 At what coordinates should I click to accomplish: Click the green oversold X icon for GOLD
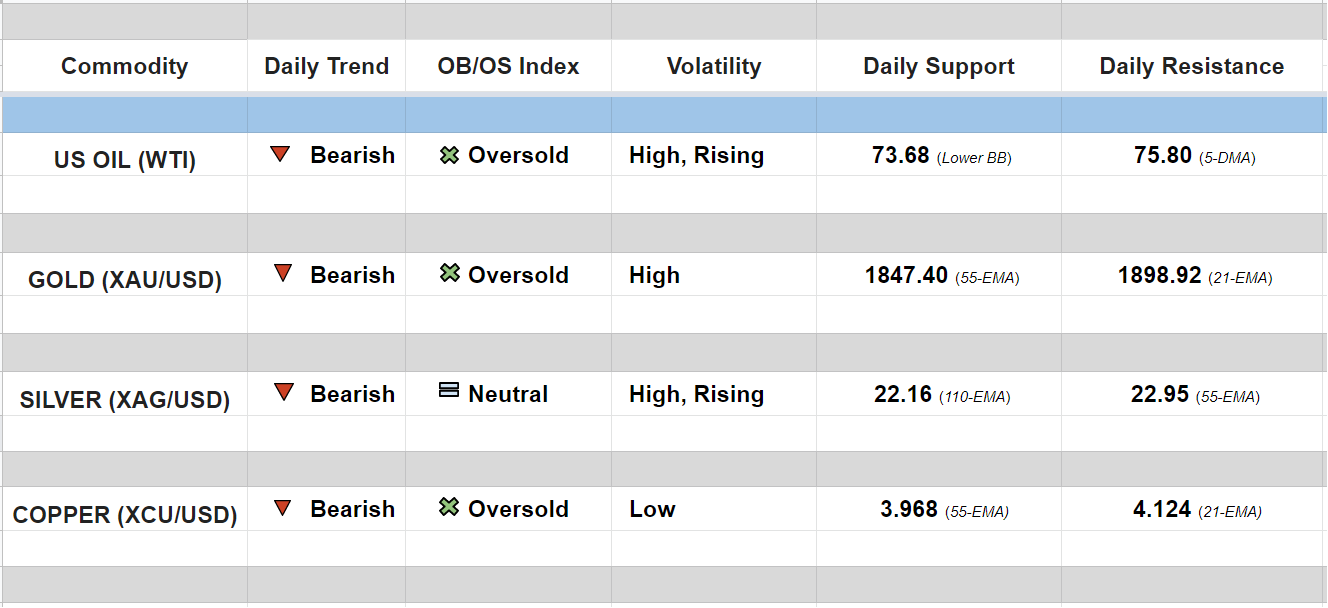450,273
